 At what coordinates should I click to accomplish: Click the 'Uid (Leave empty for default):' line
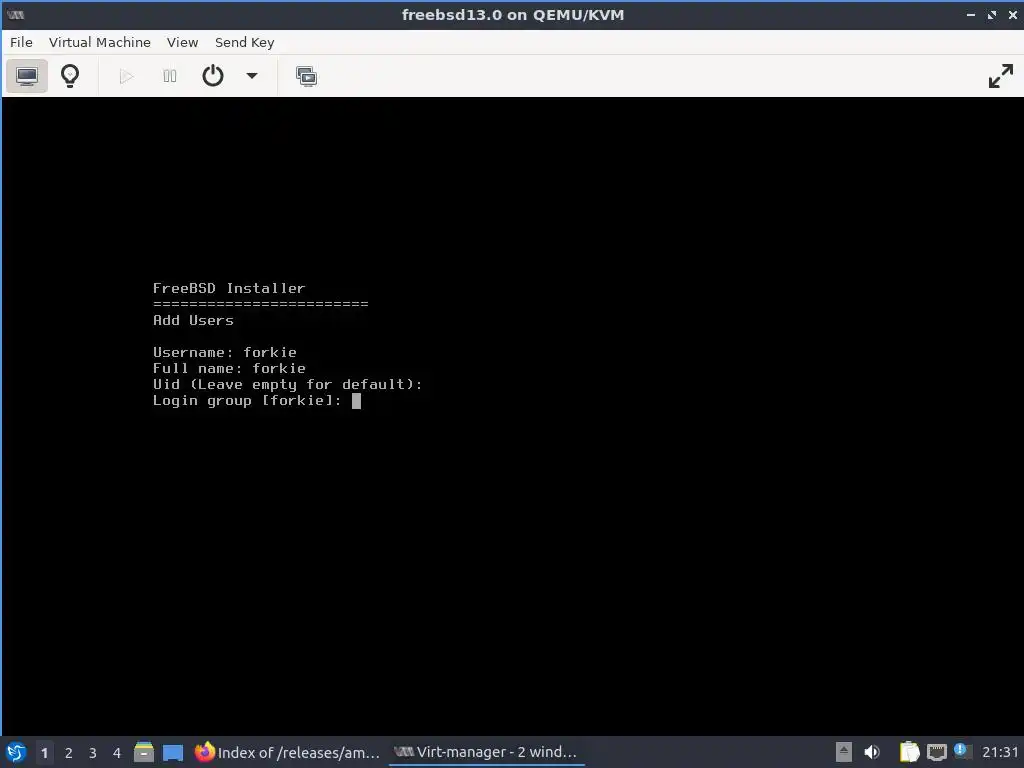pyautogui.click(x=288, y=384)
